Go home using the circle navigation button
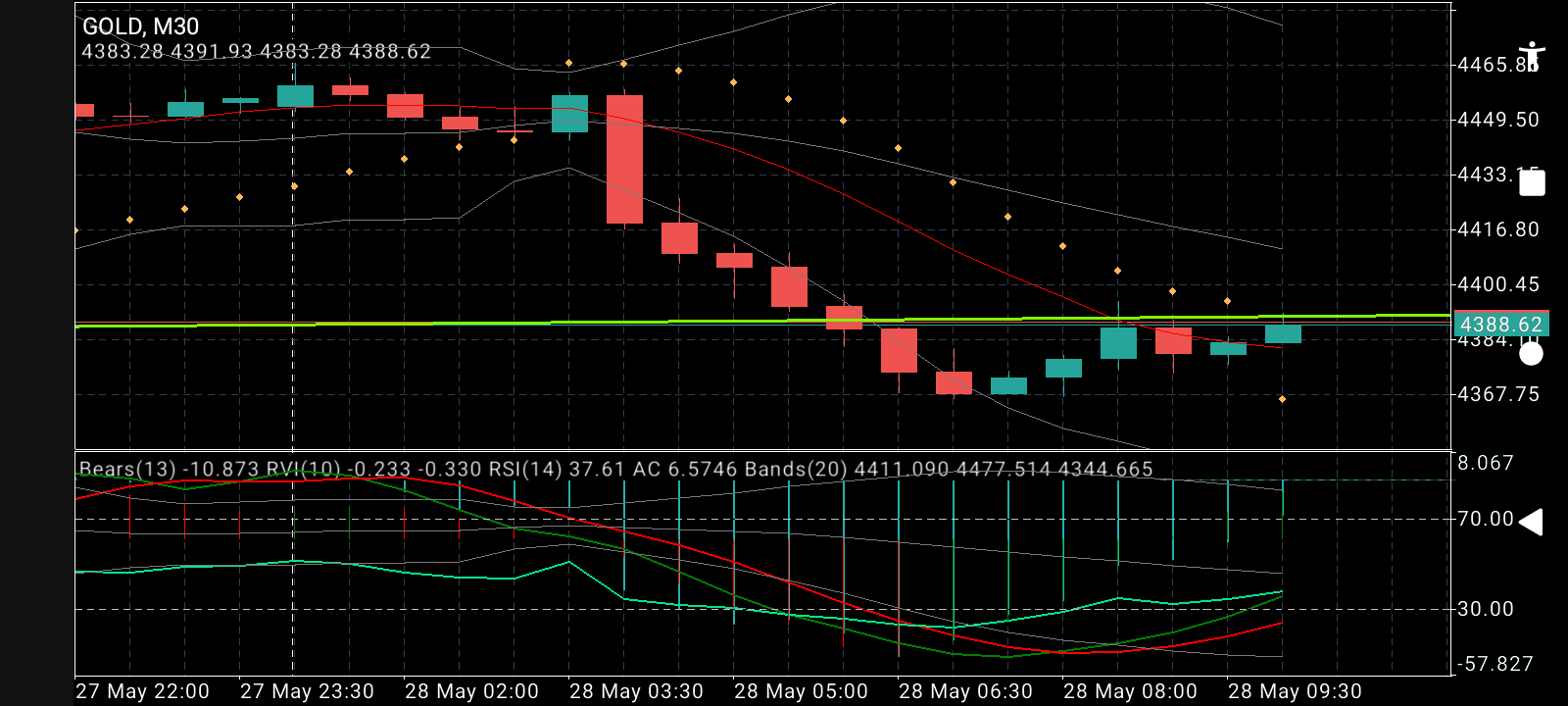Screen dimensions: 1568x706 [1531, 353]
